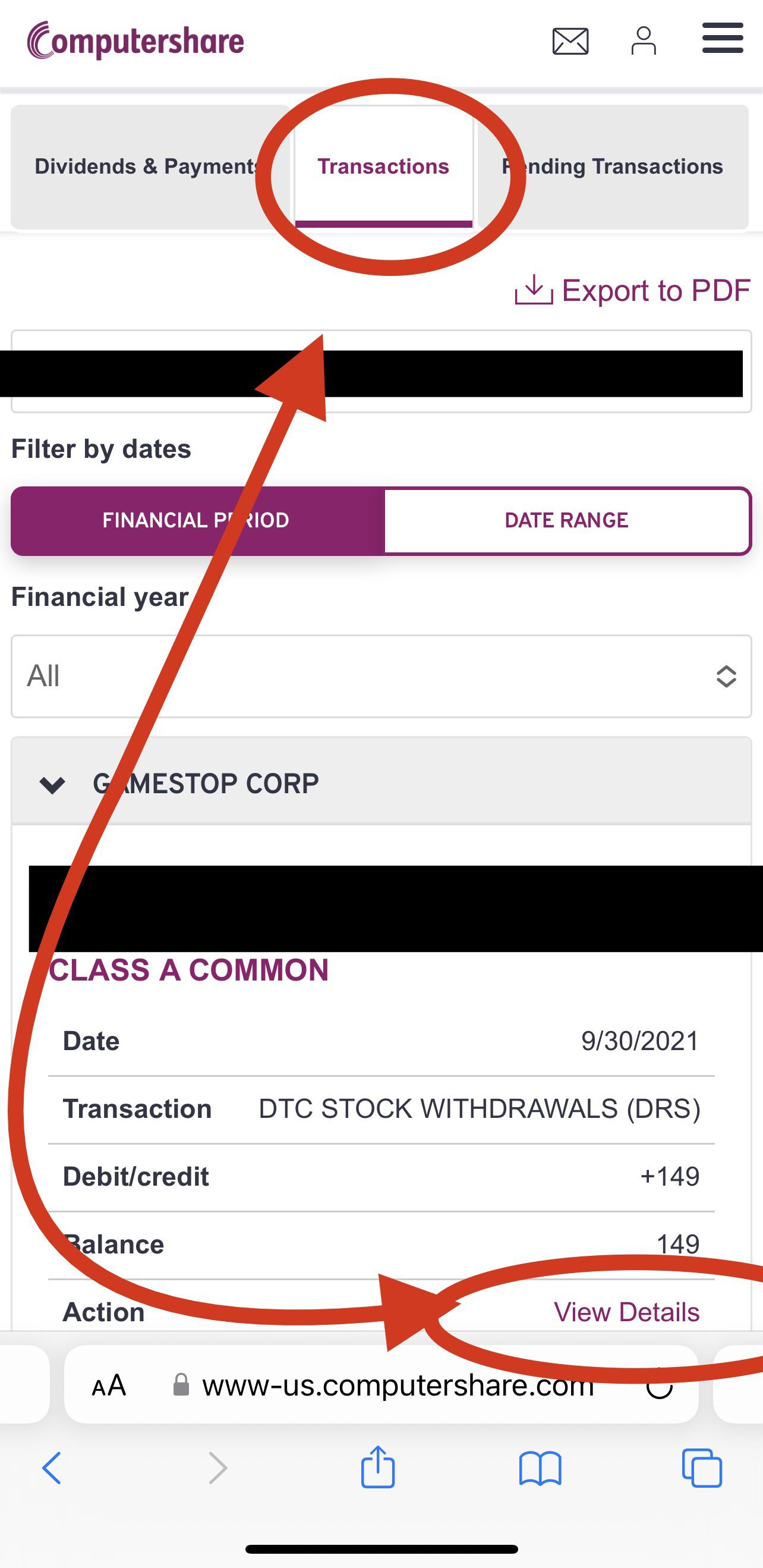Select the Transactions tab
This screenshot has height=1568, width=763.
[x=383, y=166]
